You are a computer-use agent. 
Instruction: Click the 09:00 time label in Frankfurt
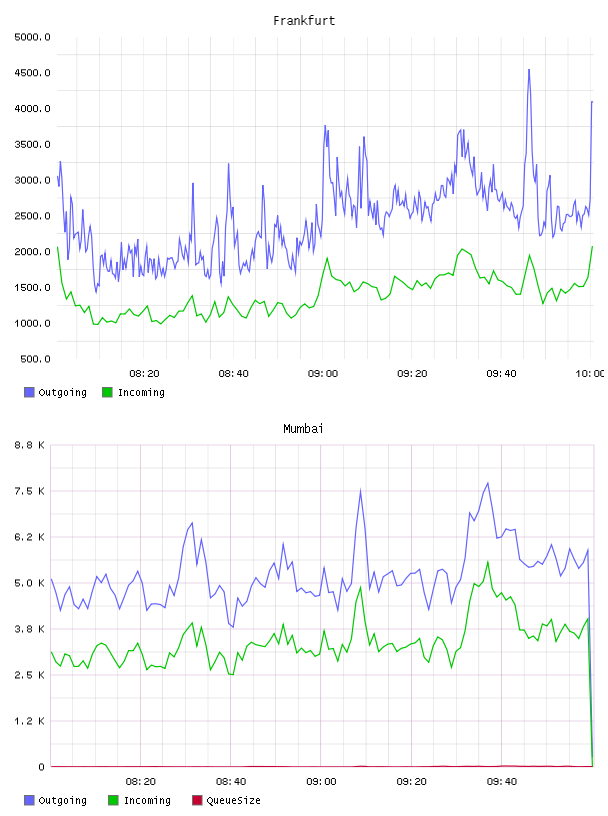(323, 374)
